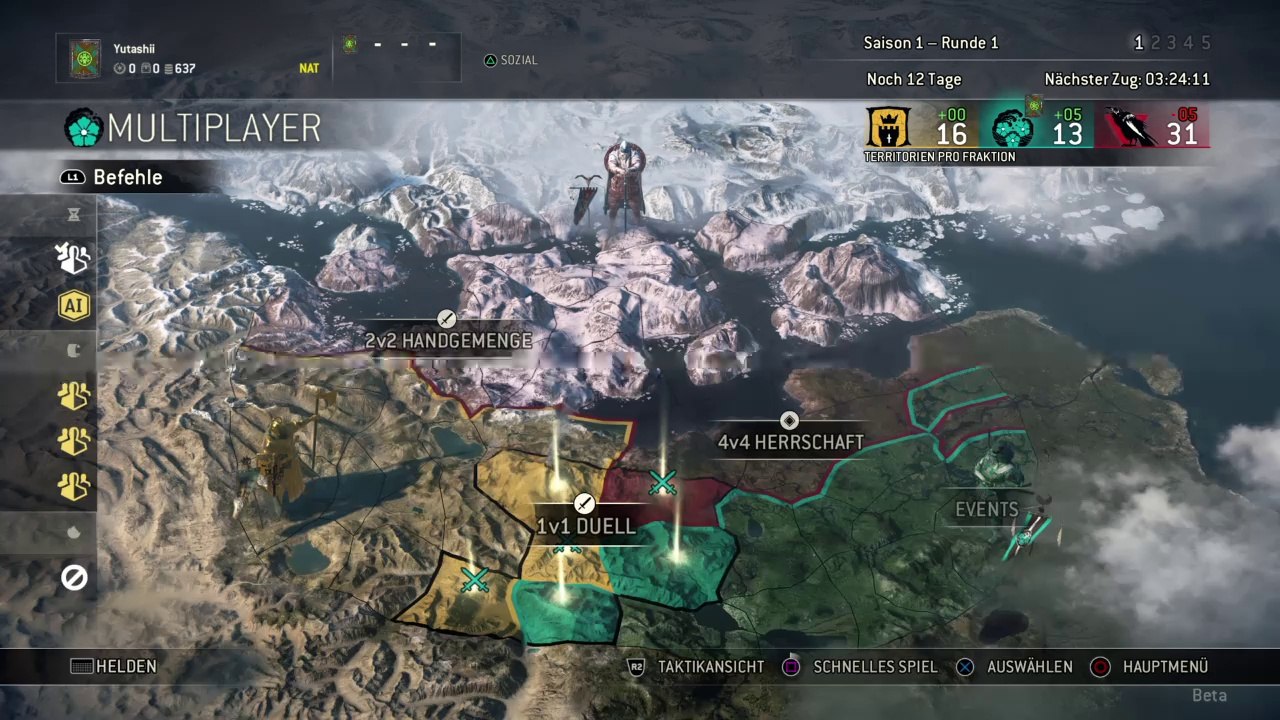Select the 1v1 Duell game mode label
The height and width of the screenshot is (720, 1280).
click(x=586, y=527)
